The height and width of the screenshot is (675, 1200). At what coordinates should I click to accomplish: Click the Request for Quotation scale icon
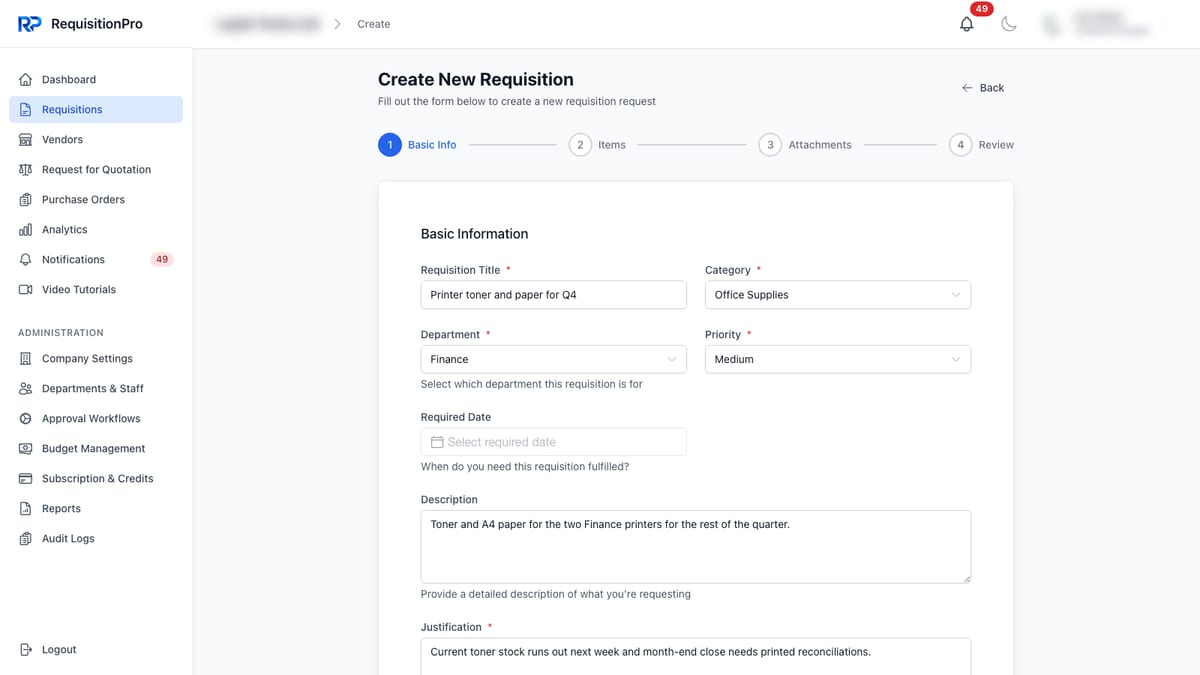point(26,170)
